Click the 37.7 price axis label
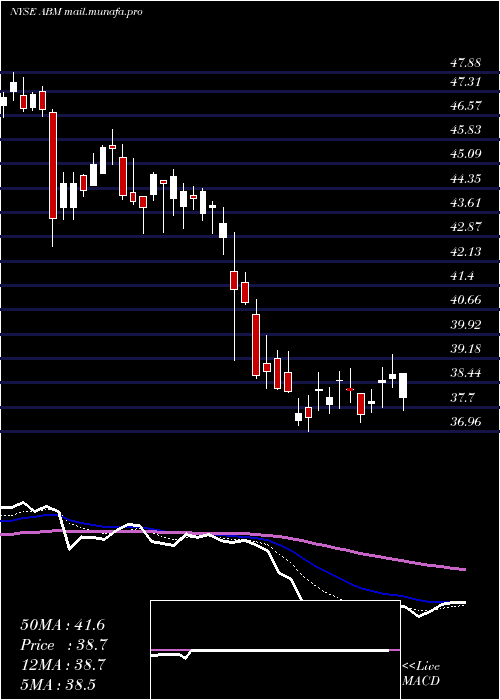The height and width of the screenshot is (700, 500). 462,398
